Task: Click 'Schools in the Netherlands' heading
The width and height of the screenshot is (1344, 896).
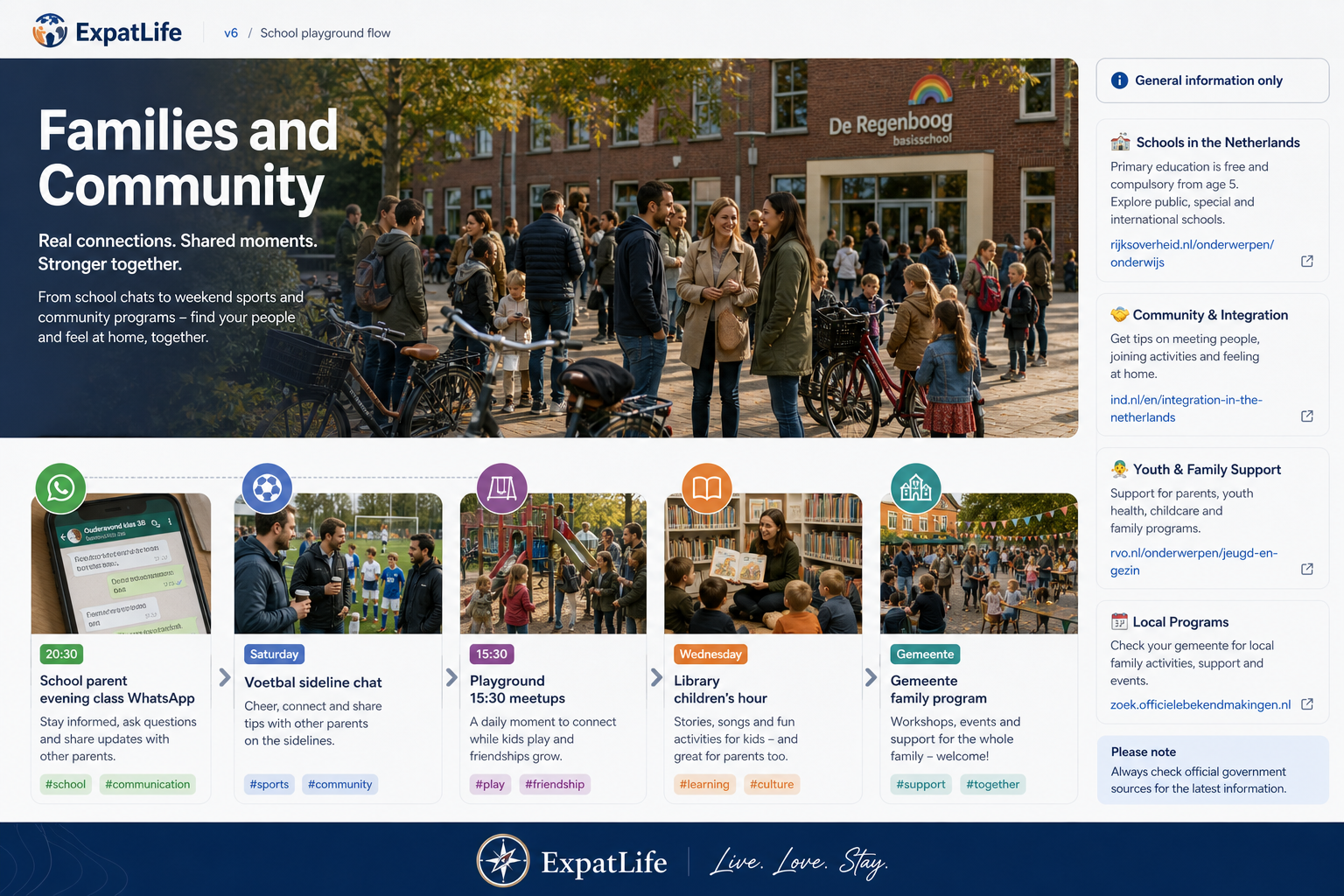Action: 1218,143
